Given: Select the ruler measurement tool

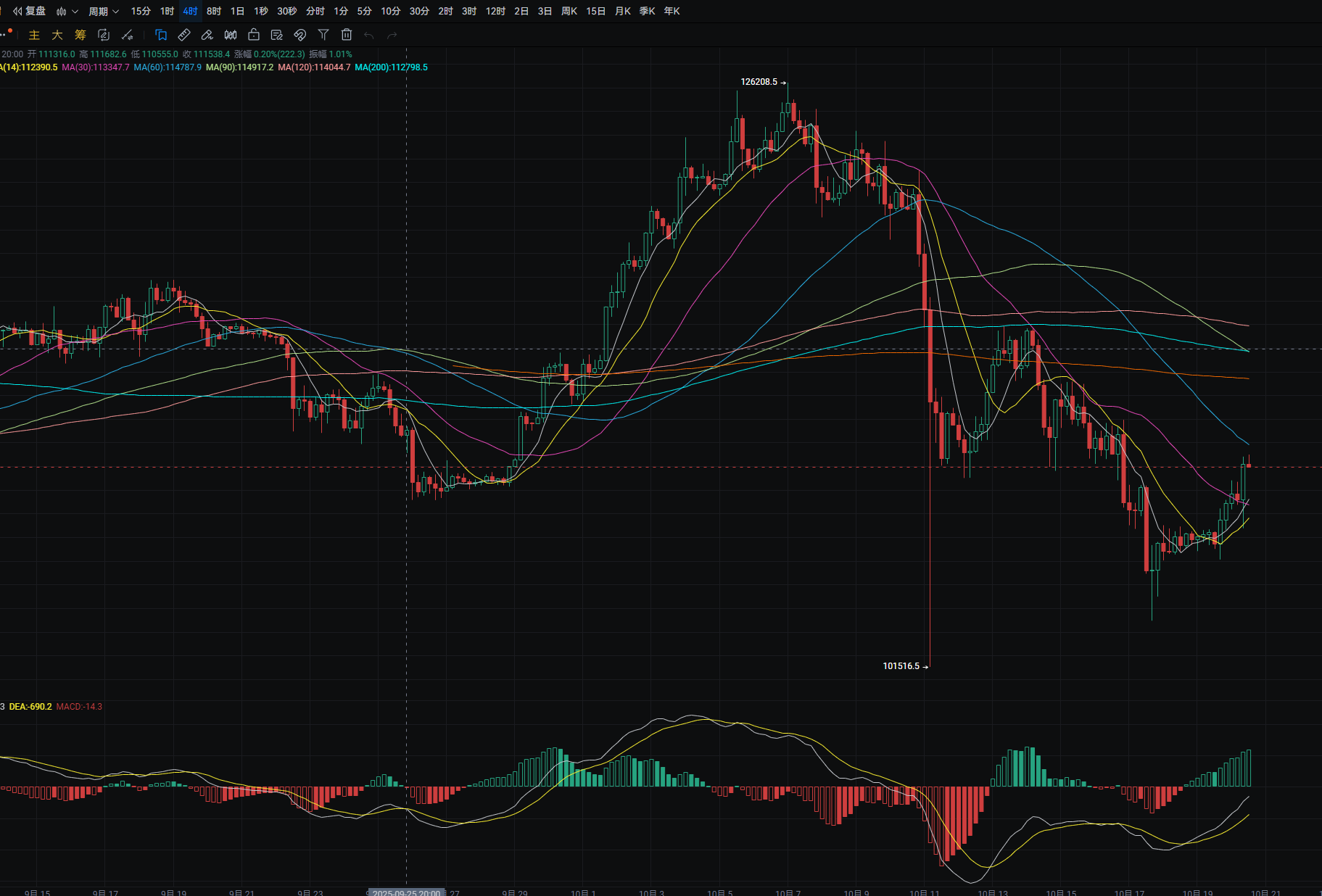Looking at the screenshot, I should pyautogui.click(x=184, y=35).
